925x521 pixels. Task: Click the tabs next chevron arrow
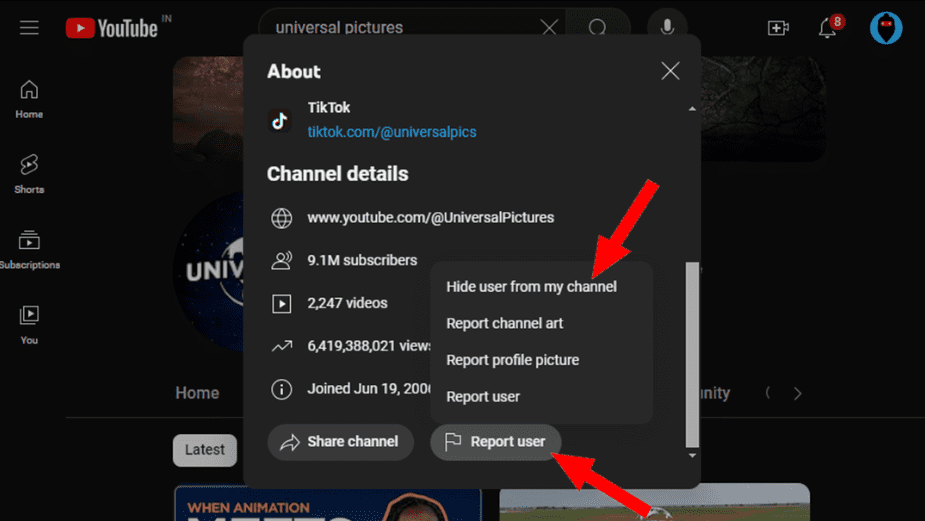pyautogui.click(x=798, y=394)
